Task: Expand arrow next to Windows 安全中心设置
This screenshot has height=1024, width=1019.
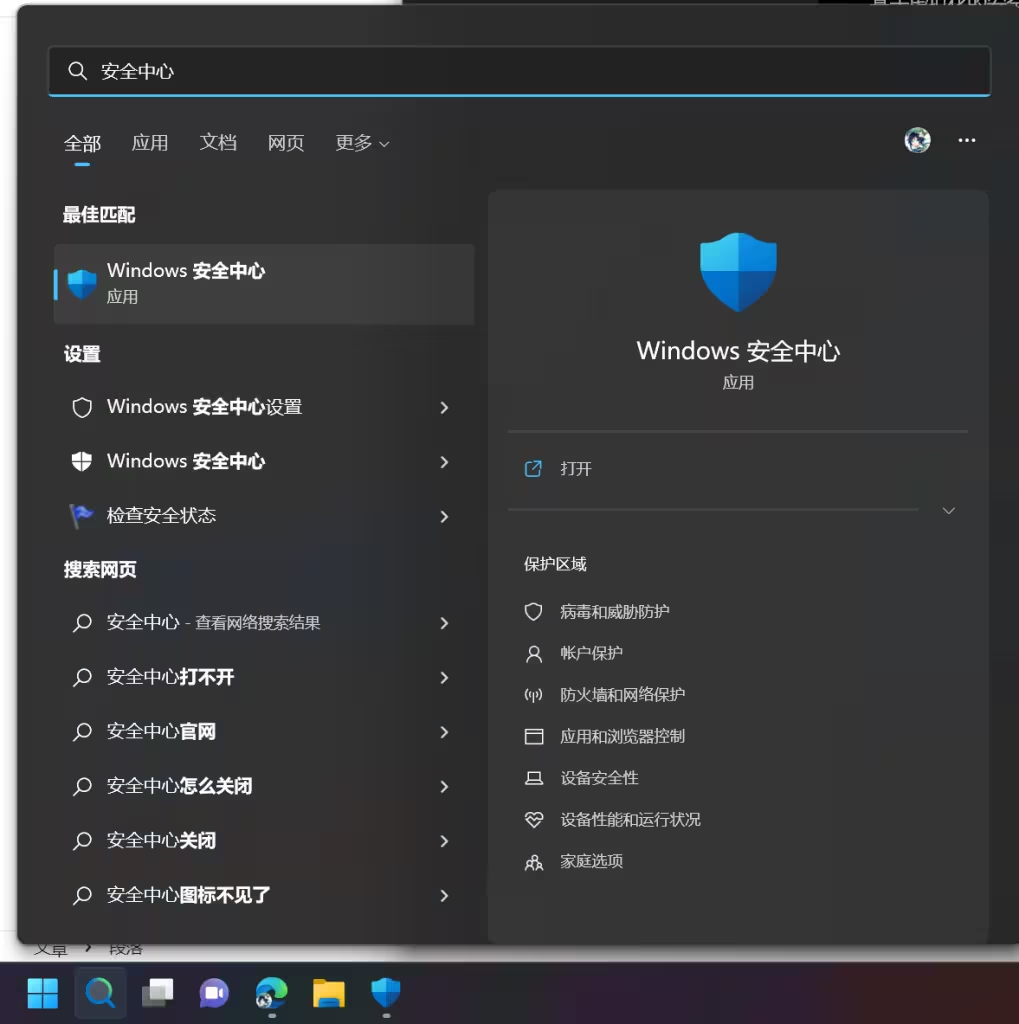Action: tap(444, 408)
